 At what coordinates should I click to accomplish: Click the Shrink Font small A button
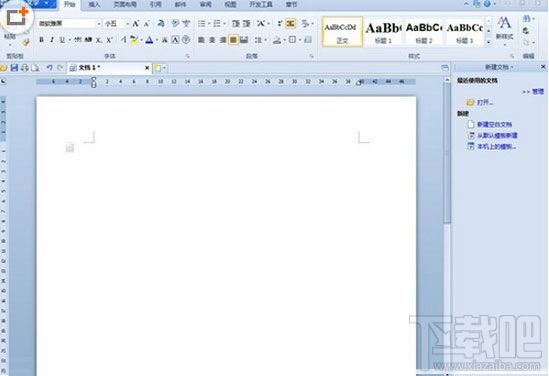(x=147, y=23)
